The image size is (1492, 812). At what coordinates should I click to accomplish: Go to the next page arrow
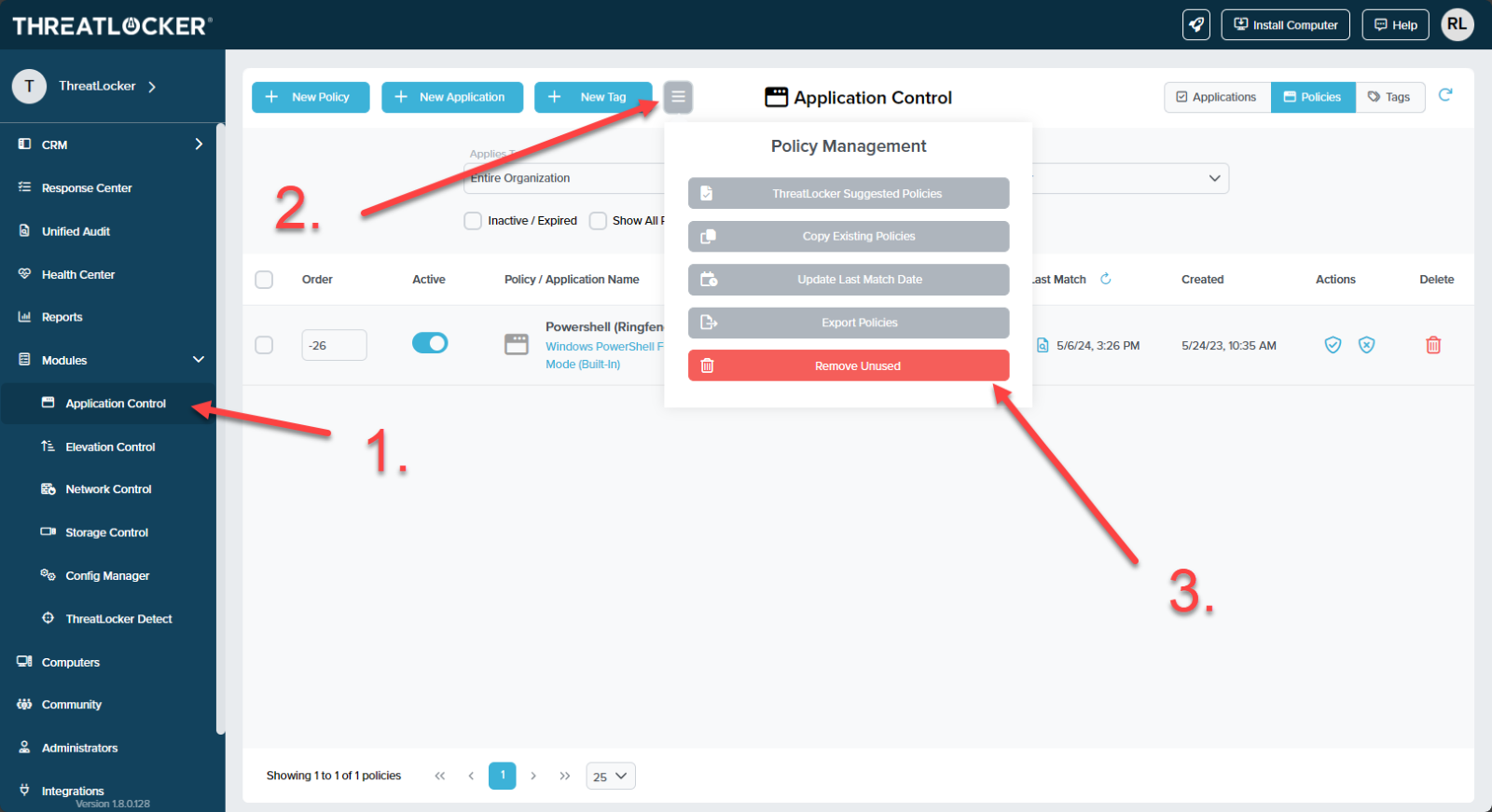(x=533, y=776)
